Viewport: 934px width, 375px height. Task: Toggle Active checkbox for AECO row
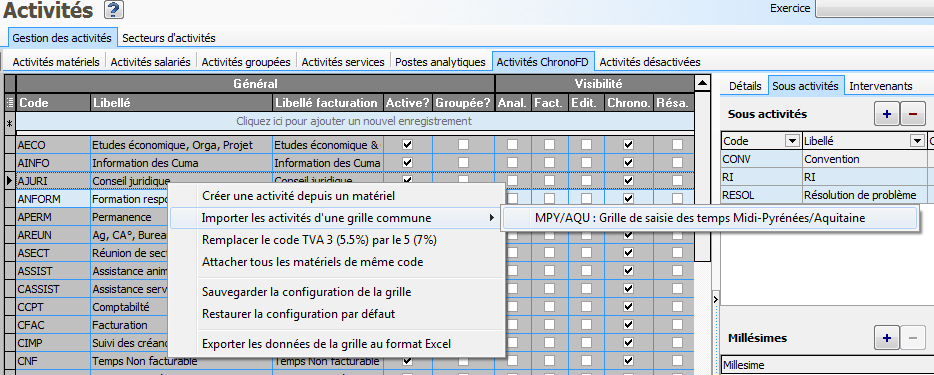407,145
